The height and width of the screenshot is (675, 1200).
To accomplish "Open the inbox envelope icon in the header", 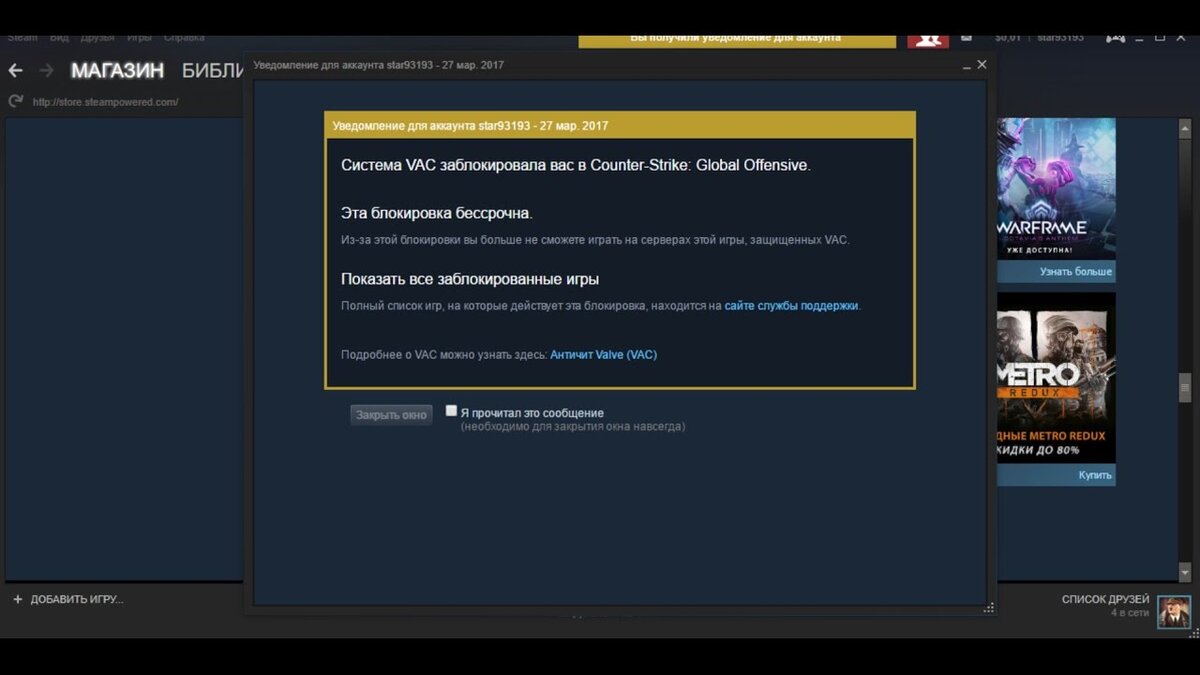I will (x=966, y=37).
